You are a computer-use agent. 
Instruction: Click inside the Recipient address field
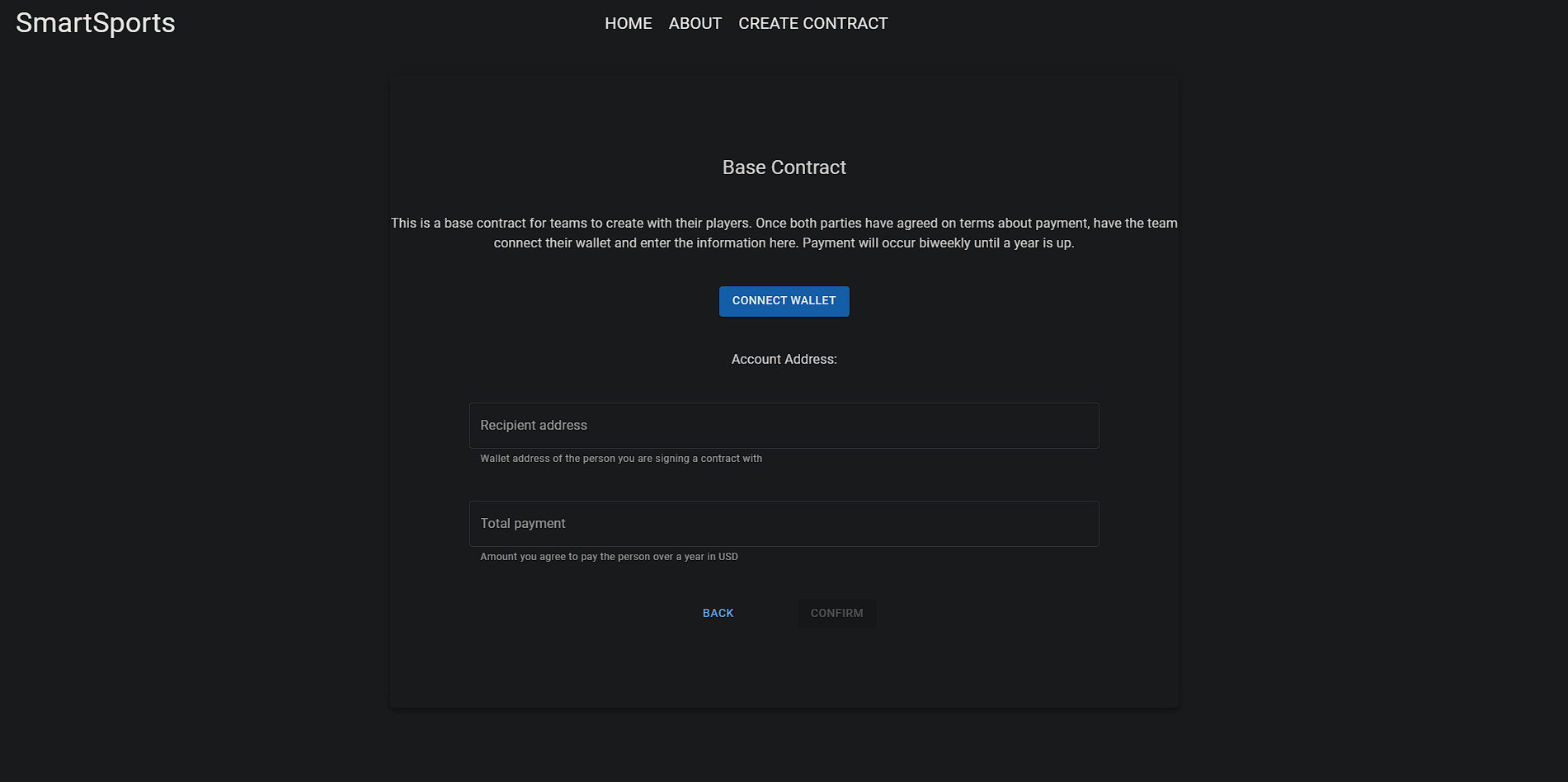[x=784, y=426]
